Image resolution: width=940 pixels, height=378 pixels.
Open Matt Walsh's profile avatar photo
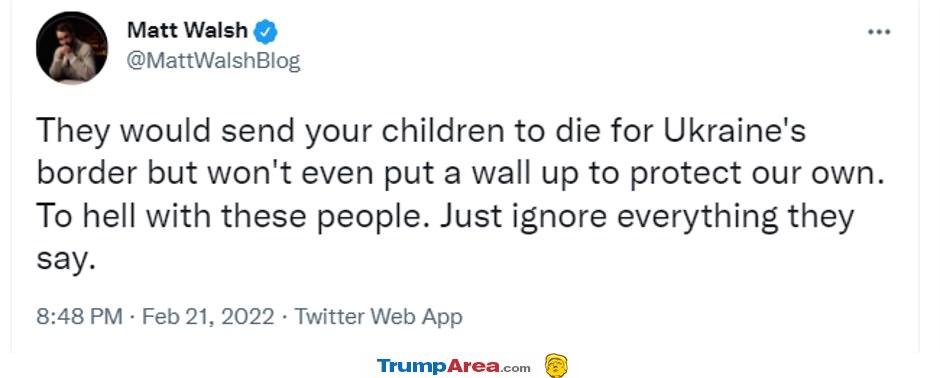72,47
